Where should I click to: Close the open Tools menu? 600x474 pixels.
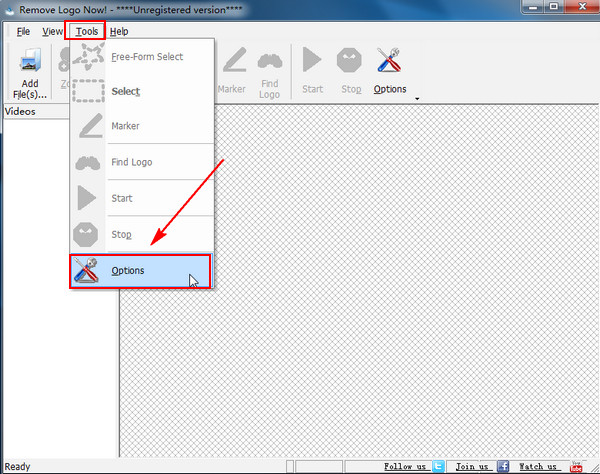(86, 31)
